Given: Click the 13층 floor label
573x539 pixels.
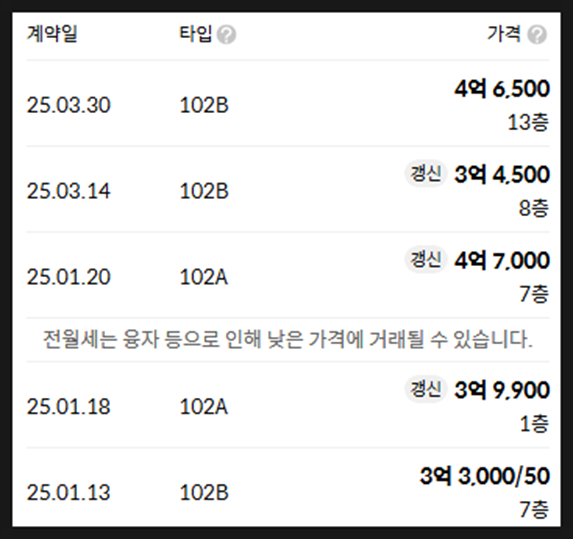Looking at the screenshot, I should (528, 122).
